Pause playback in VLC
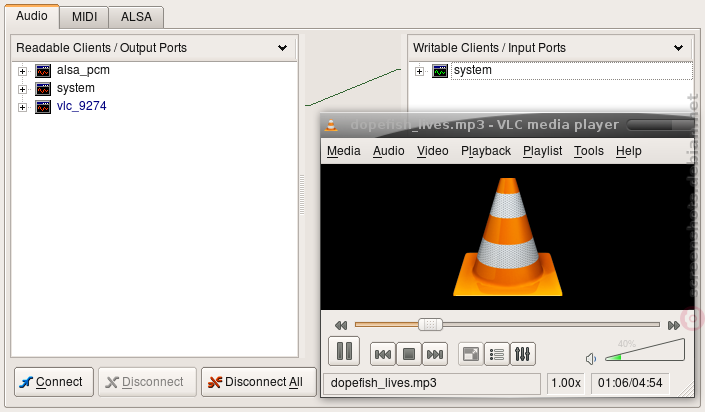The image size is (705, 412). click(344, 351)
